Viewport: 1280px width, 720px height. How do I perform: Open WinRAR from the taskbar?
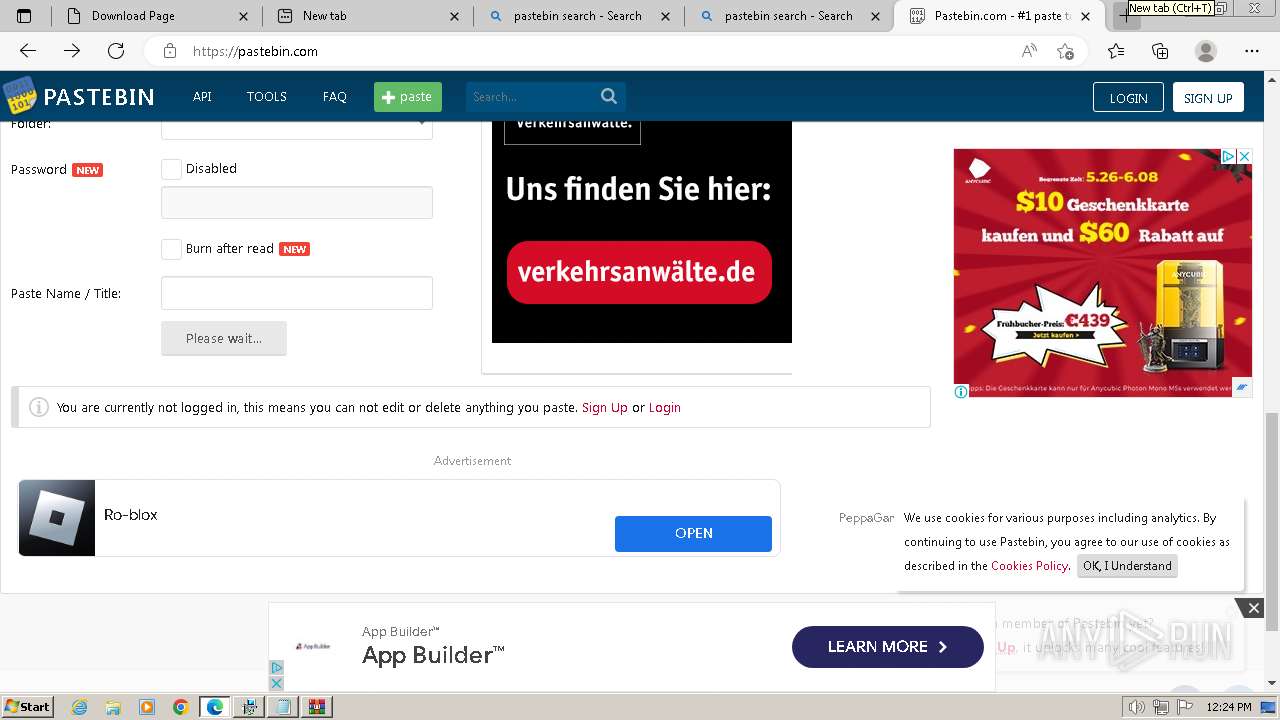pos(317,707)
